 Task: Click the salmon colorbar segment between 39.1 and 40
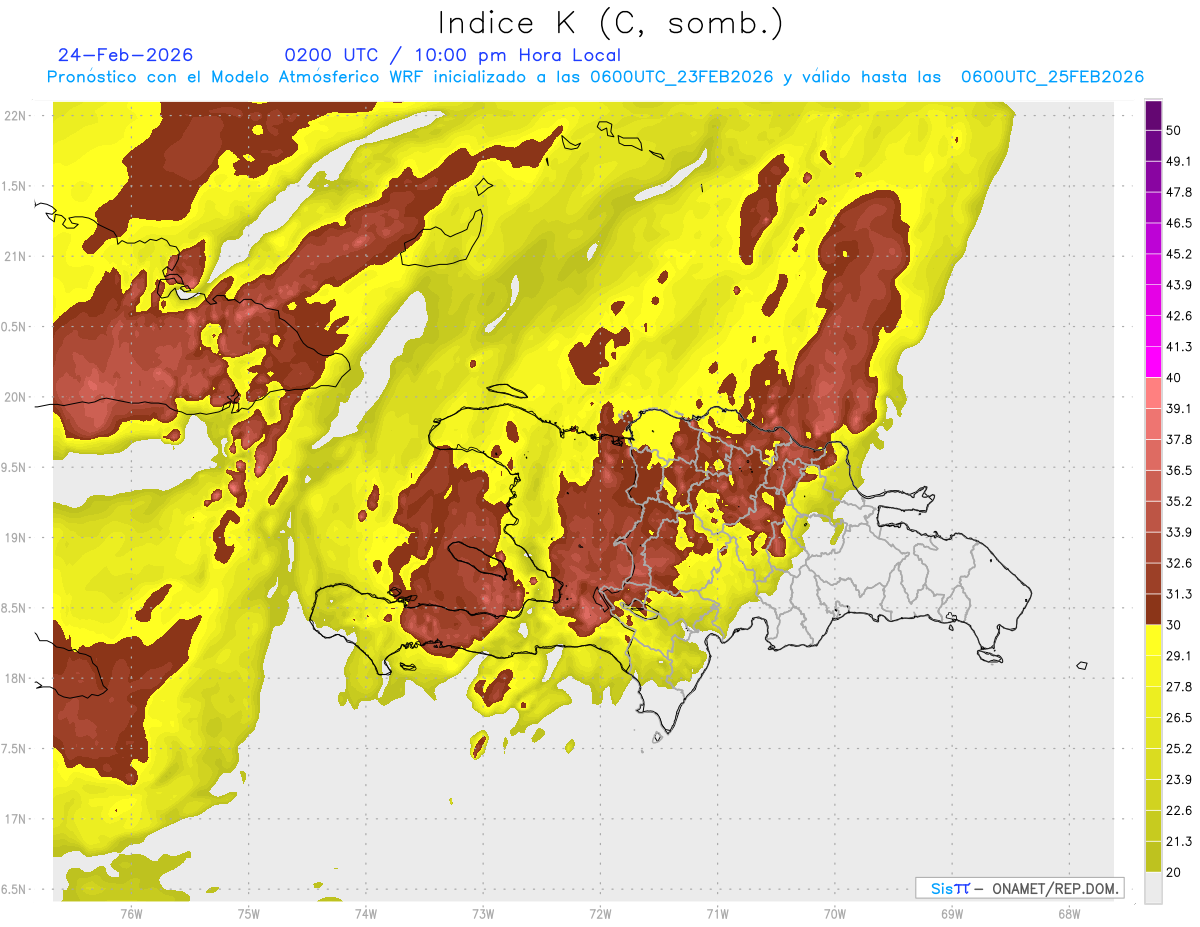tap(1153, 393)
